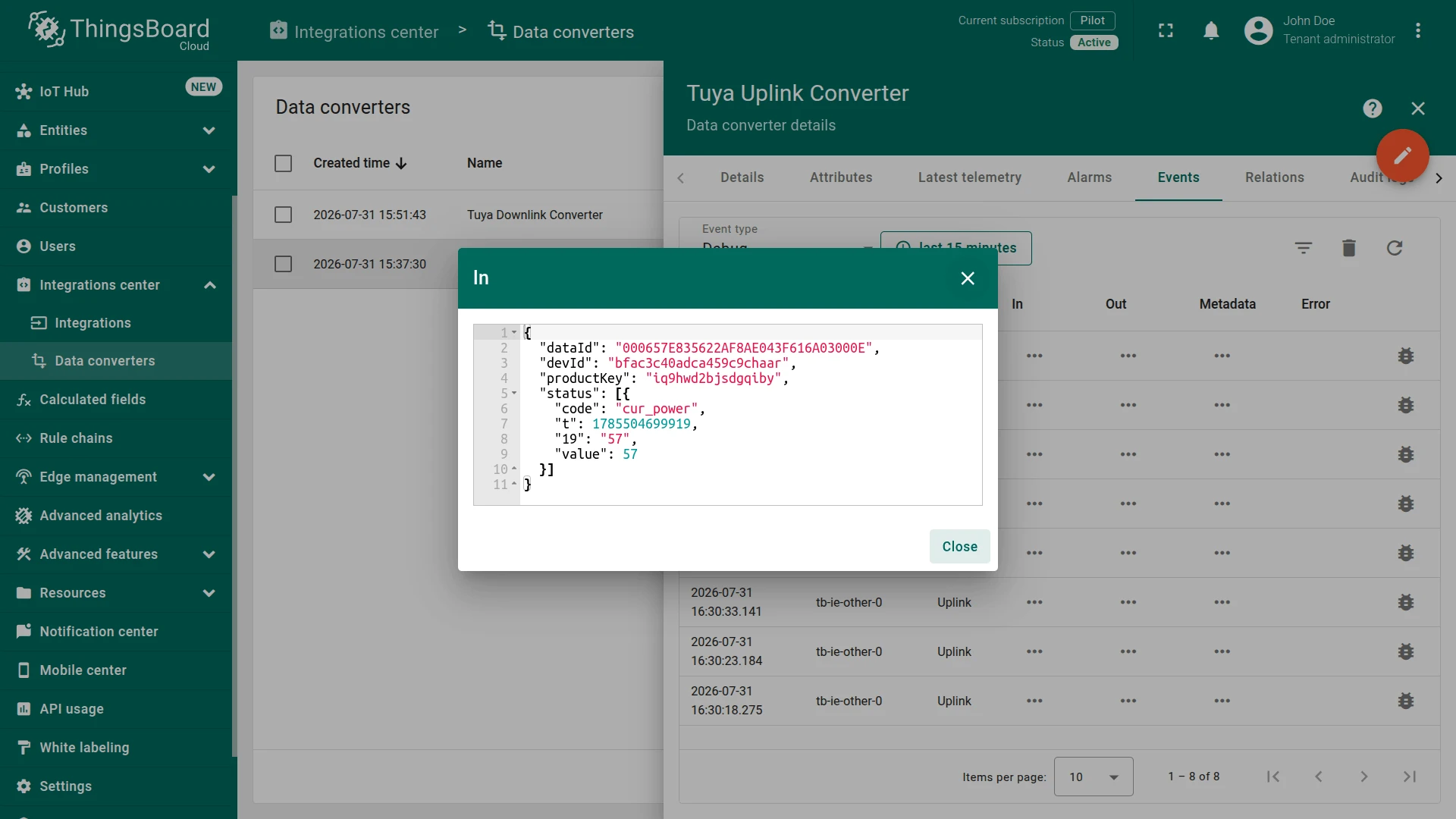Open the top-right more options menu

tap(1417, 31)
